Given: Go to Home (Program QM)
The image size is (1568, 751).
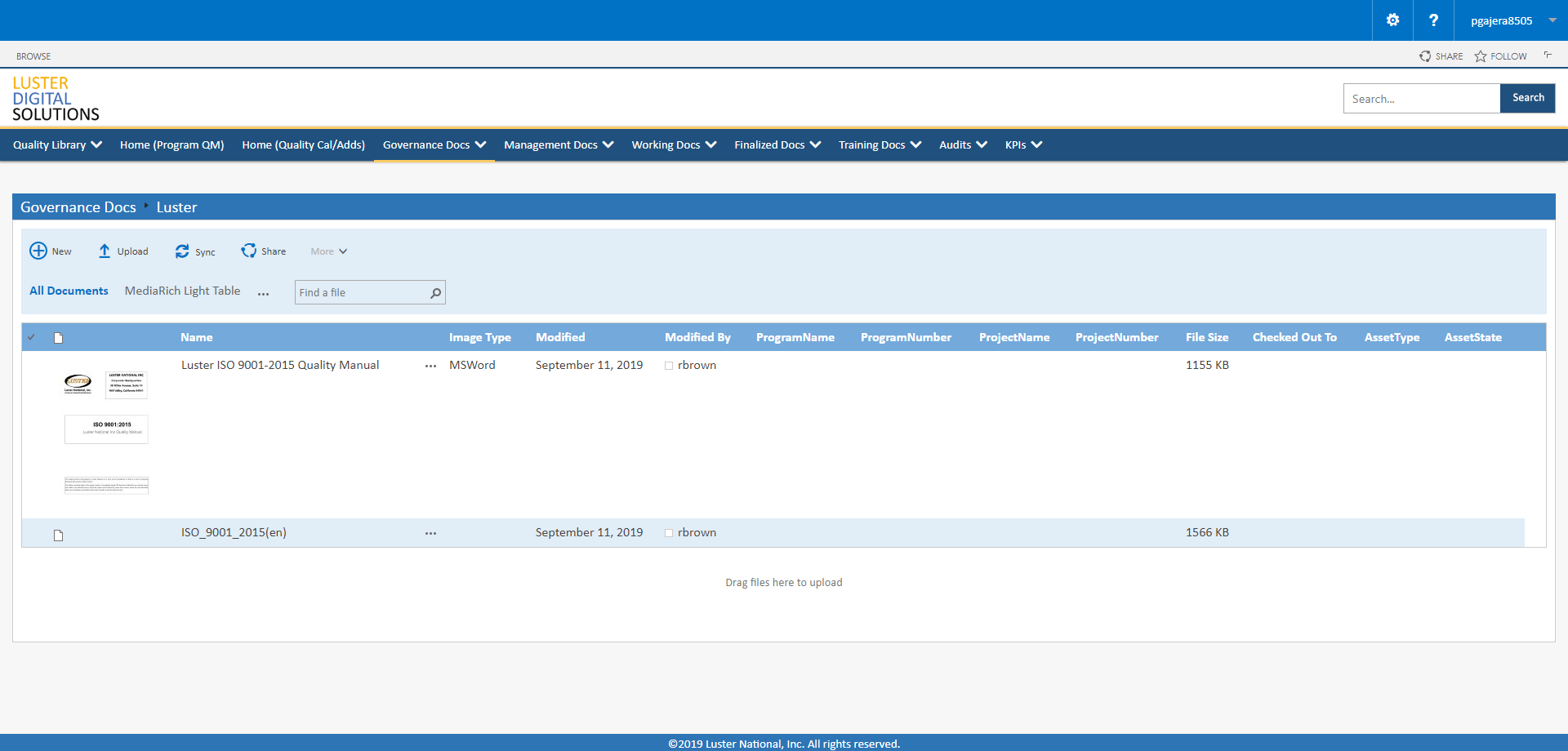Looking at the screenshot, I should (171, 144).
